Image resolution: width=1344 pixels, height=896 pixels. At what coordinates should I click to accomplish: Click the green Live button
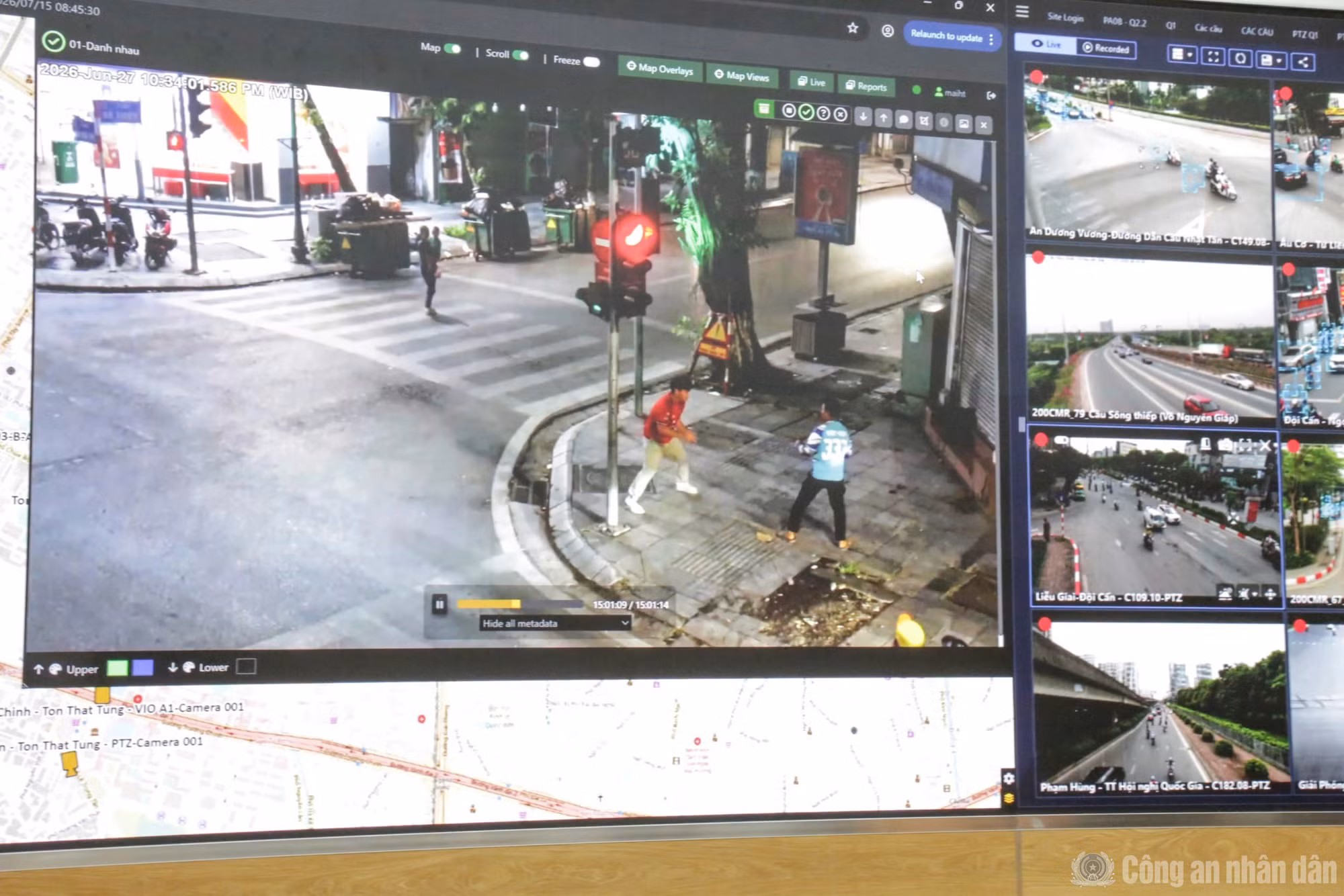pyautogui.click(x=812, y=82)
